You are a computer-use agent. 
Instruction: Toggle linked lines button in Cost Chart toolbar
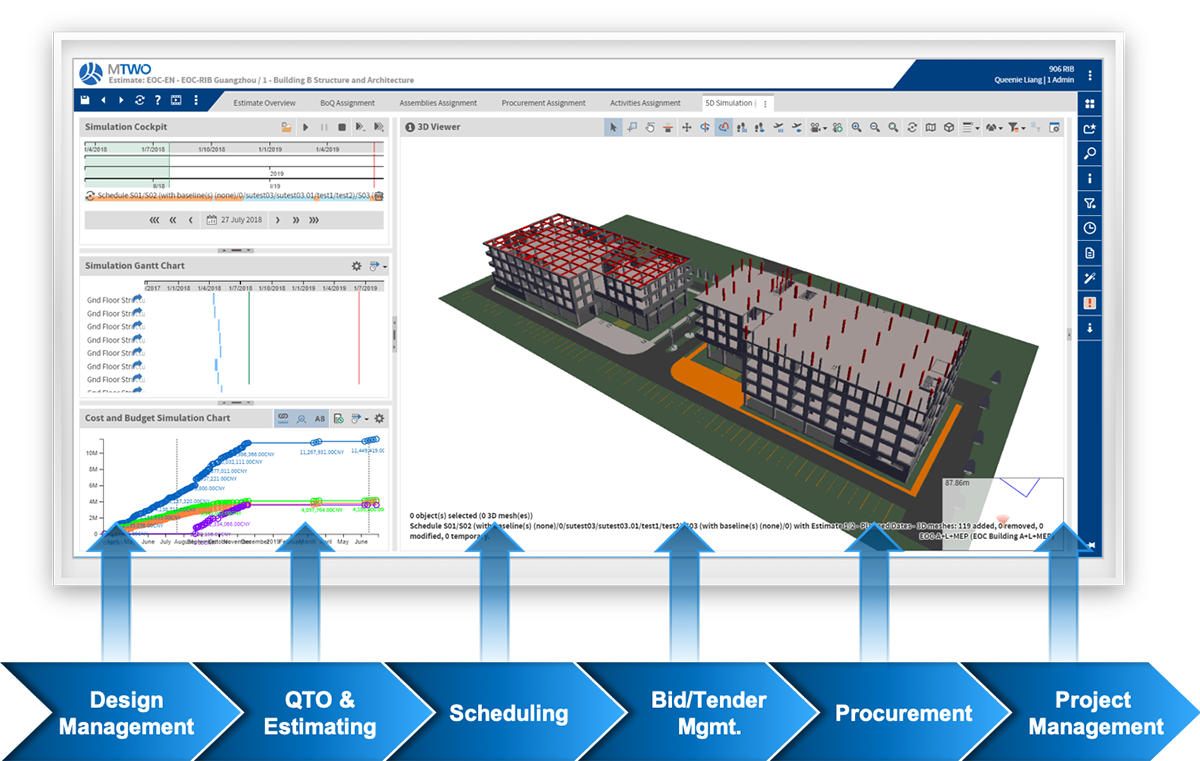(x=283, y=418)
